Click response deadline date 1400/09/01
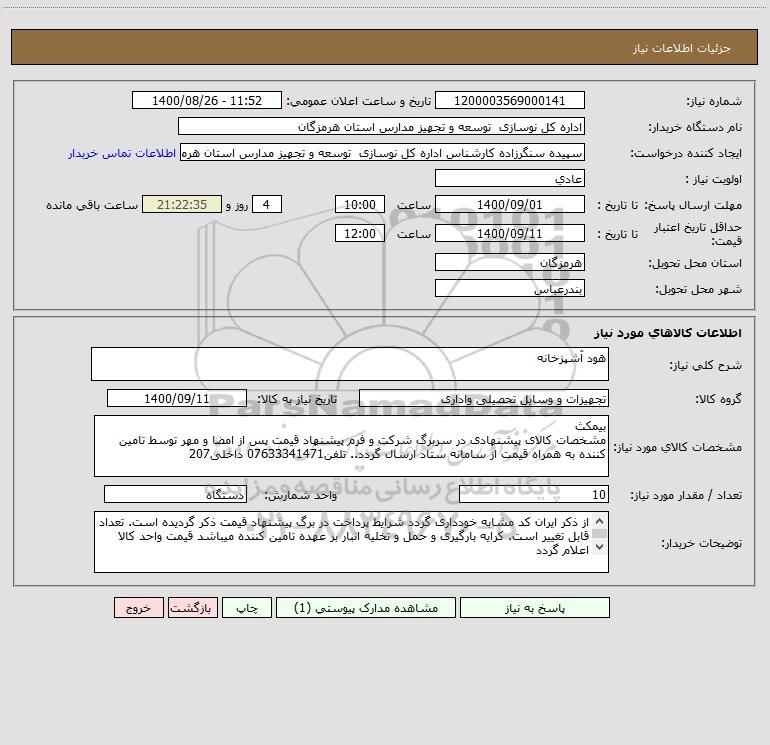The height and width of the screenshot is (745, 770). (510, 204)
